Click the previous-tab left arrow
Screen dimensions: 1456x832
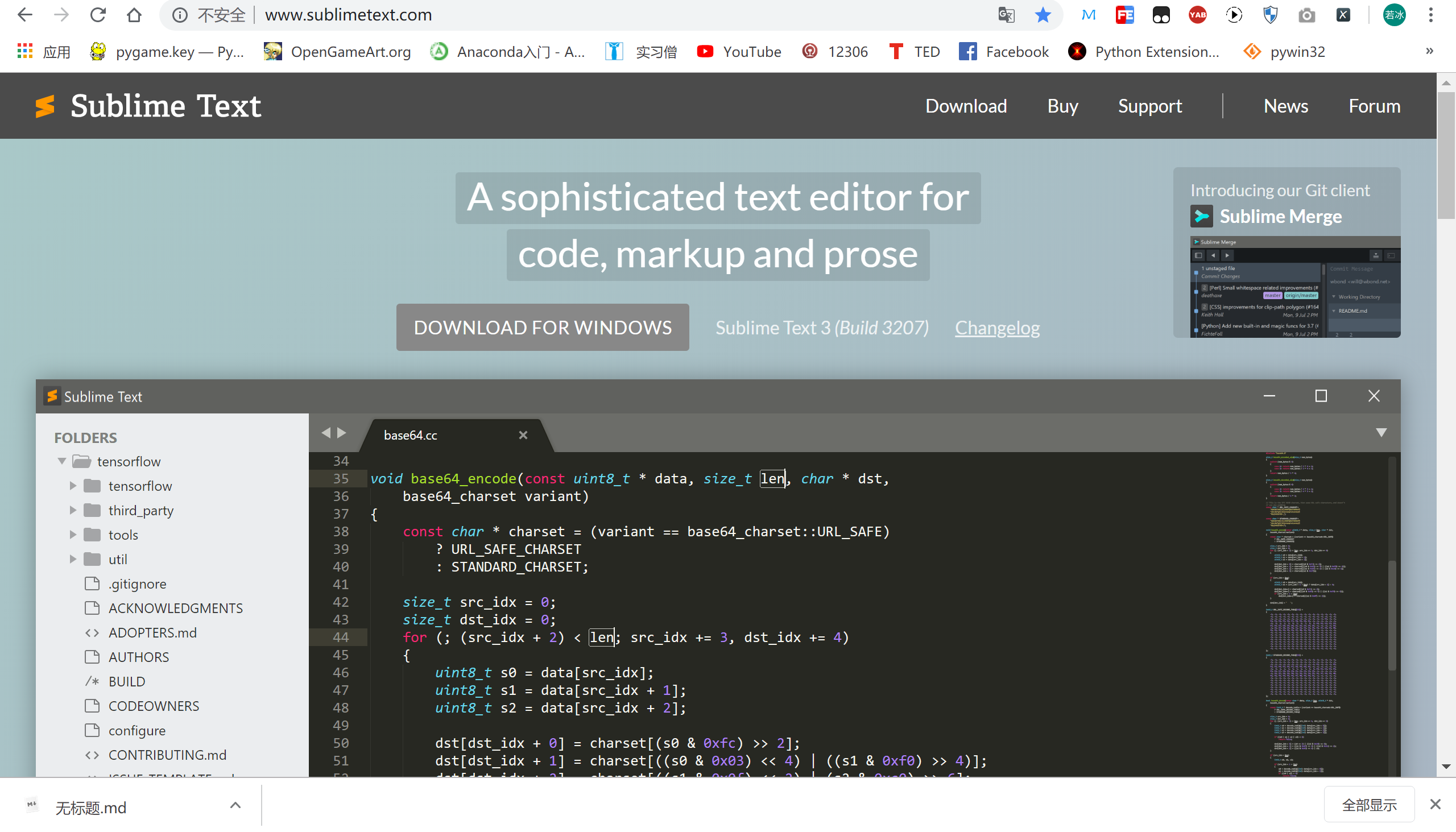click(x=326, y=433)
